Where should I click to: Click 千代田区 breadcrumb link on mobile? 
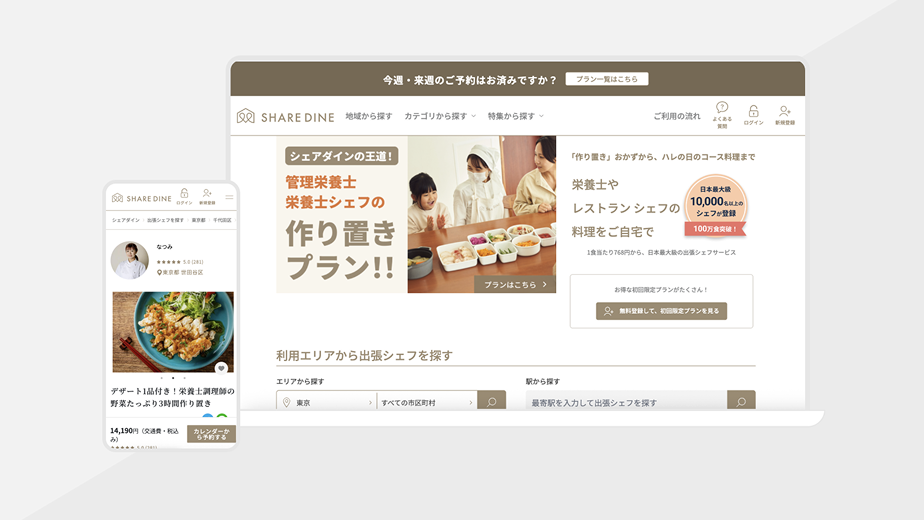(x=222, y=220)
